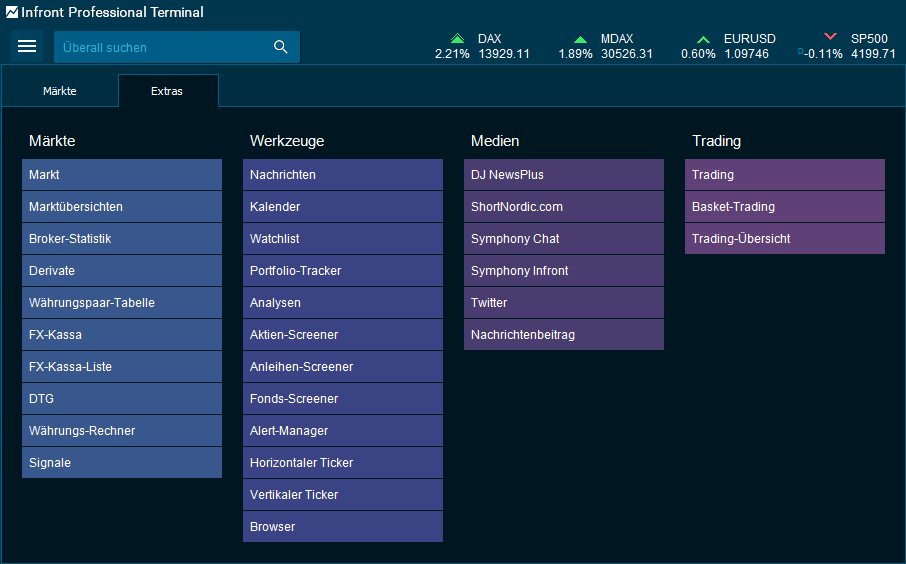Open the Watchlist tool

click(343, 239)
